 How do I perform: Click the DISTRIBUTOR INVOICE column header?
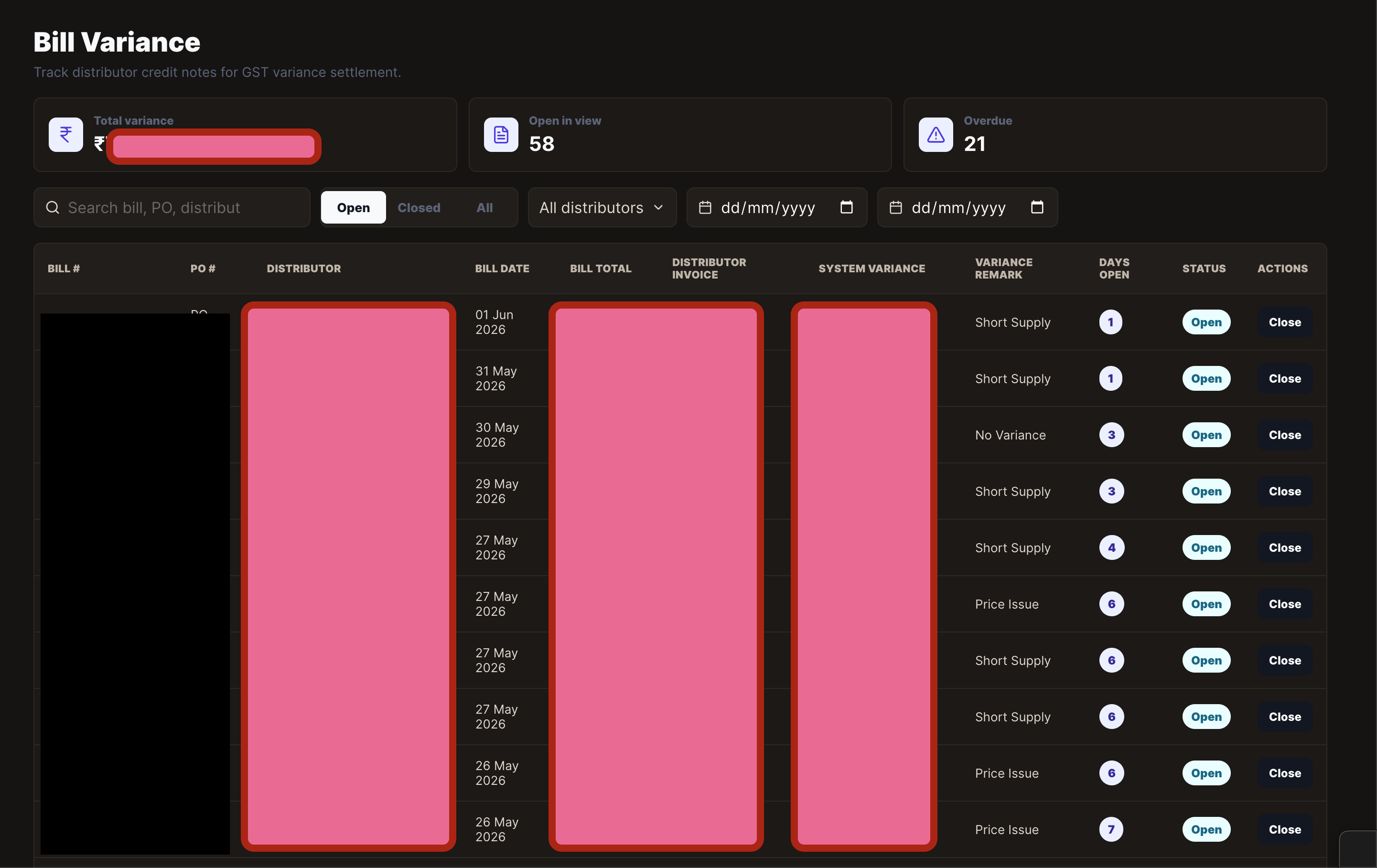coord(709,269)
